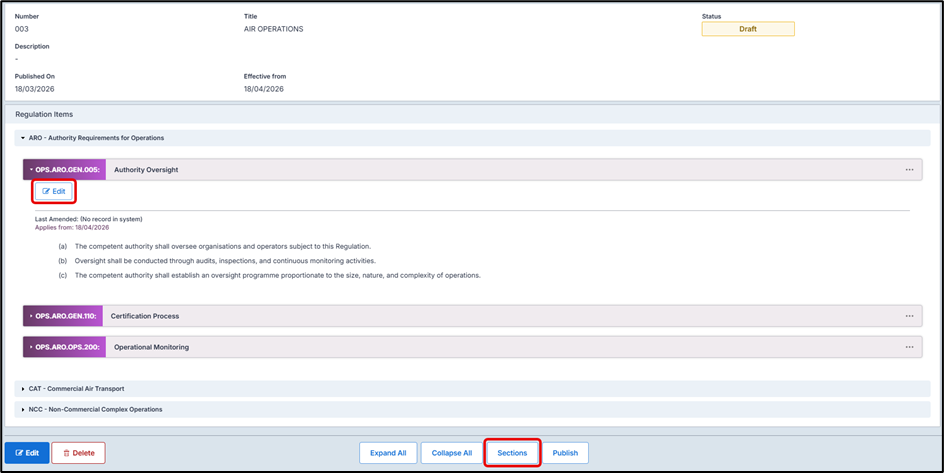Click the Regulation Items header
Screen dimensions: 944x473
point(44,115)
